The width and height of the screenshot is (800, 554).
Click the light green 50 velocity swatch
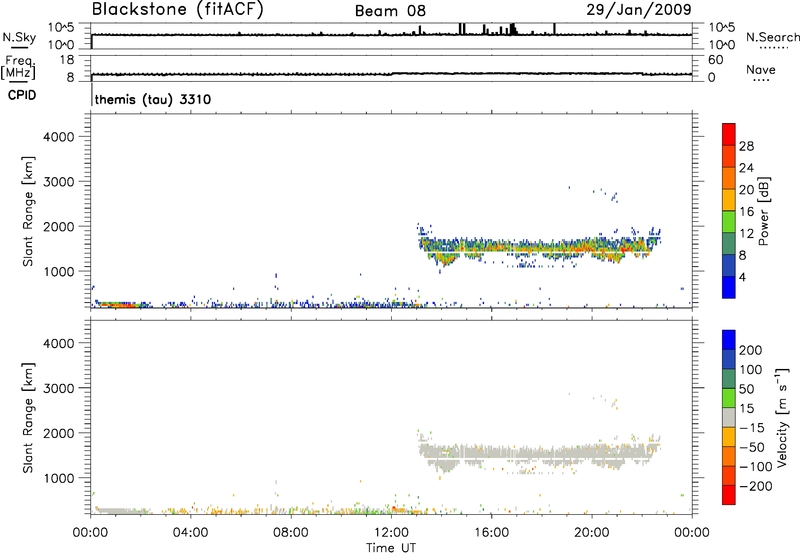tap(729, 398)
